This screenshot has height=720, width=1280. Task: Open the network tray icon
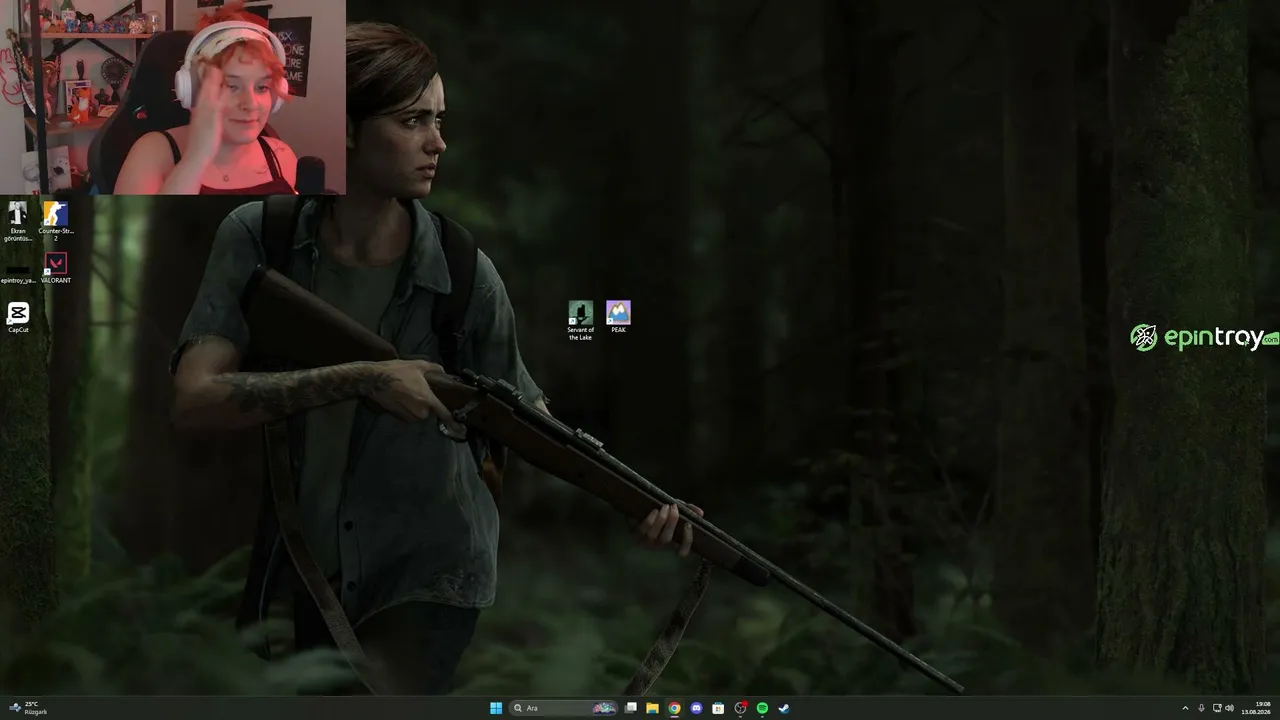(1216, 708)
